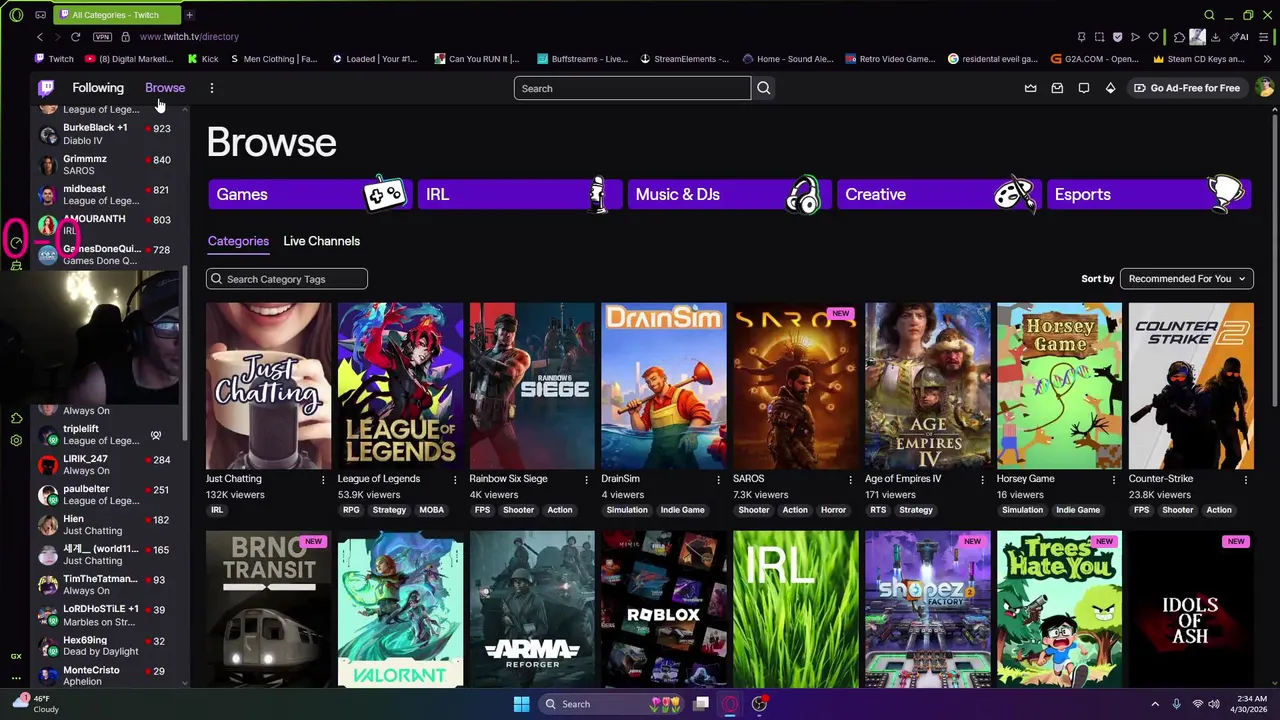Reload the current page
The width and height of the screenshot is (1280, 720).
click(x=75, y=37)
